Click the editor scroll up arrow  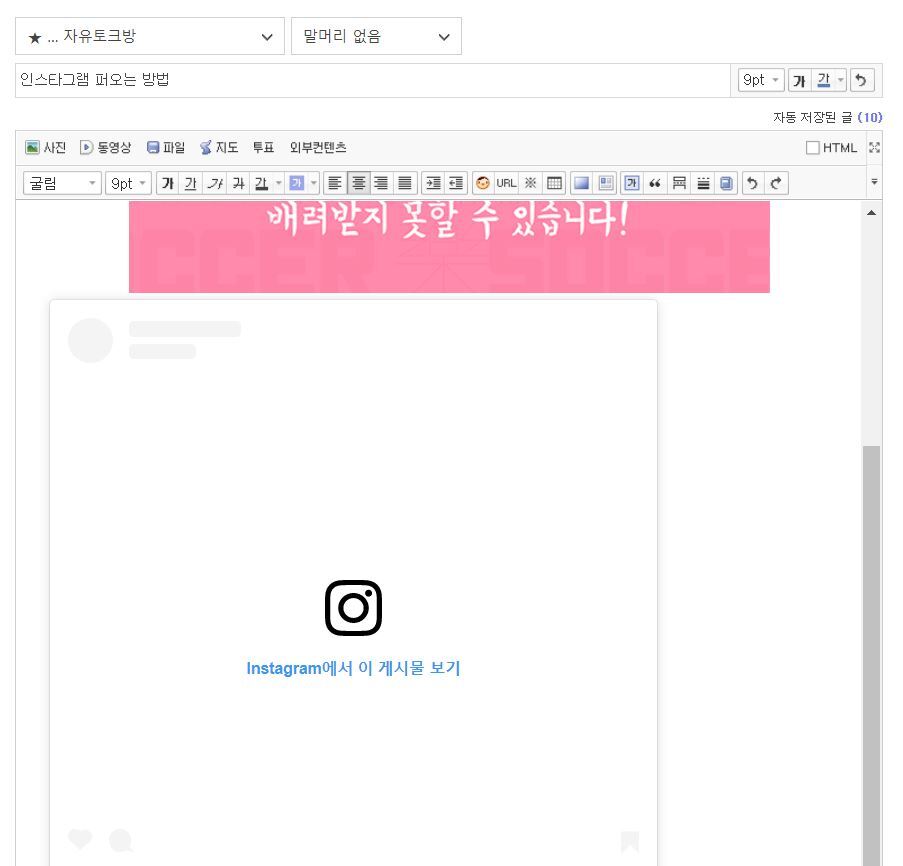point(872,213)
